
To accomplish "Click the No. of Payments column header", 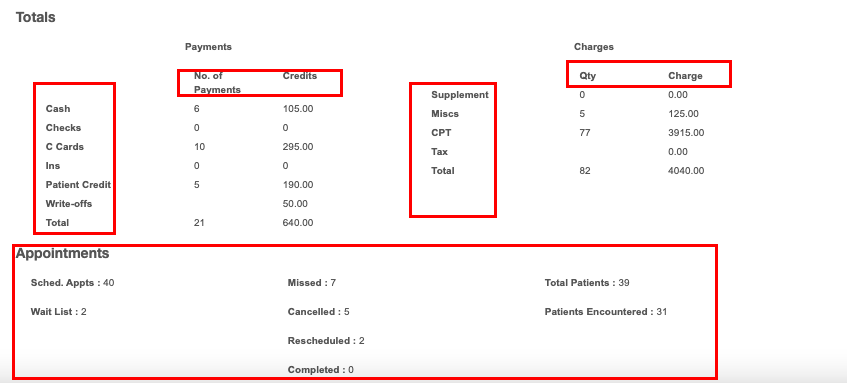I will pyautogui.click(x=217, y=83).
